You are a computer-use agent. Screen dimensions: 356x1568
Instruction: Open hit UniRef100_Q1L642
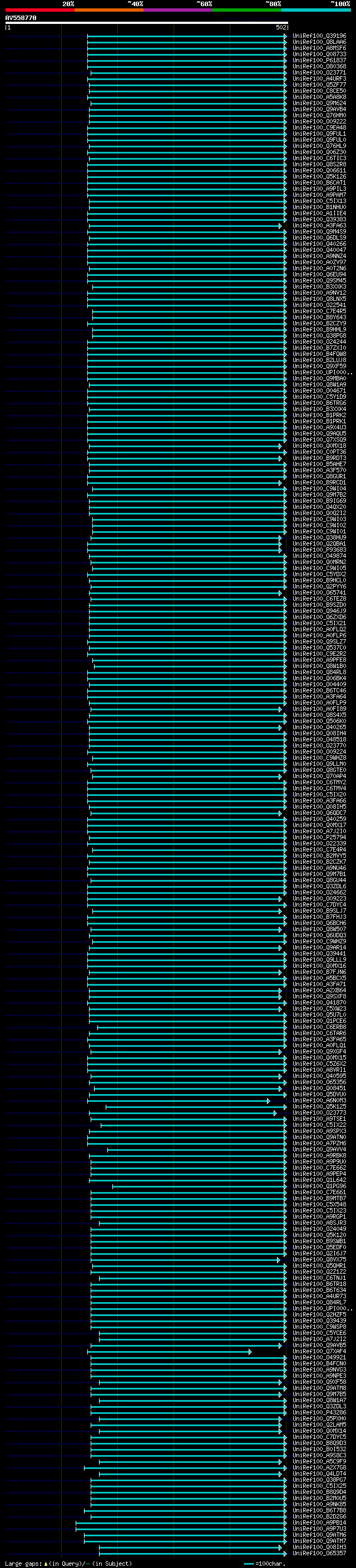[319, 1180]
